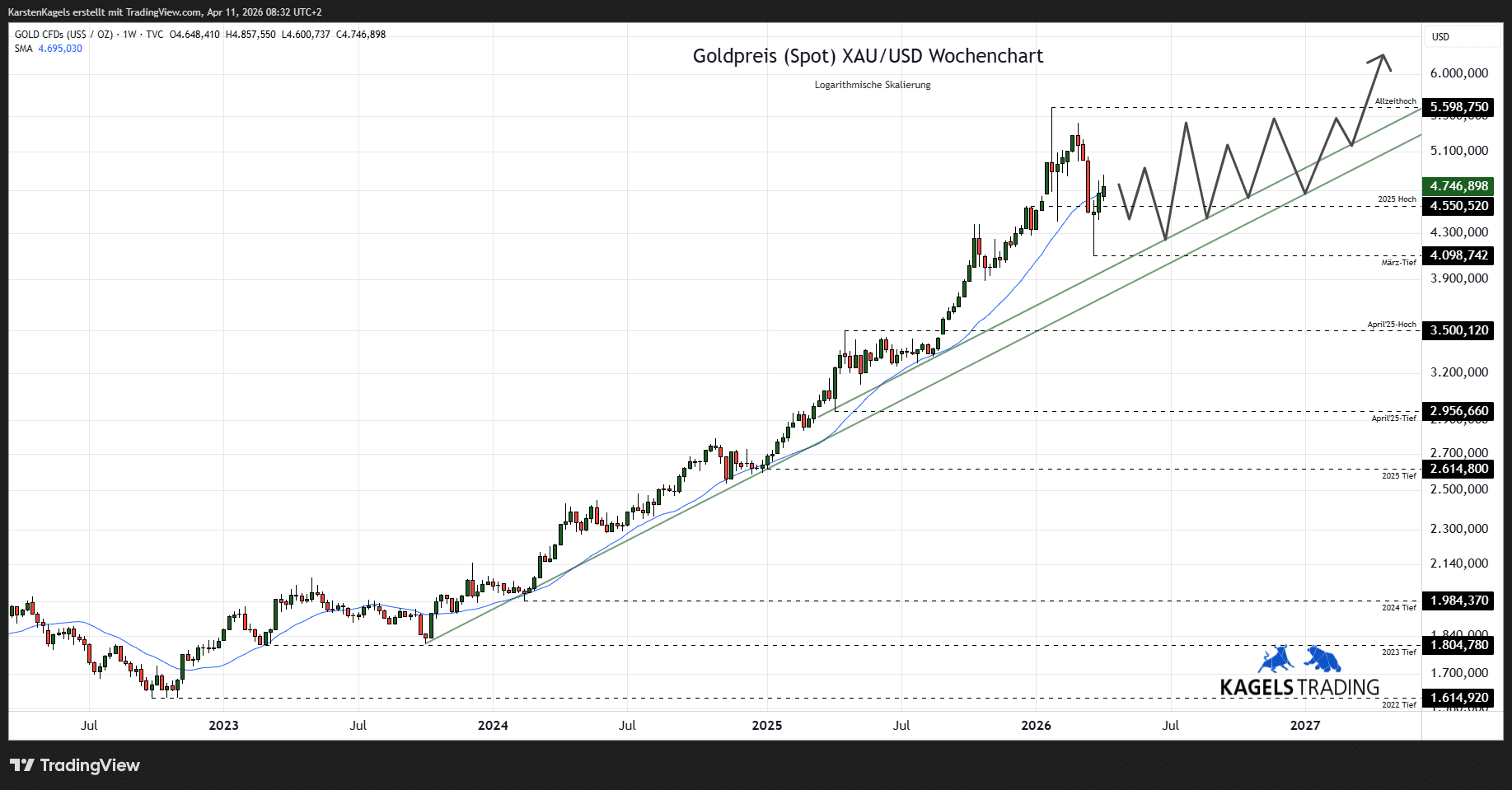Click the chart title Goldpreis (Spot) XAU/USD Wochenchart
The height and width of the screenshot is (790, 1512).
[868, 56]
